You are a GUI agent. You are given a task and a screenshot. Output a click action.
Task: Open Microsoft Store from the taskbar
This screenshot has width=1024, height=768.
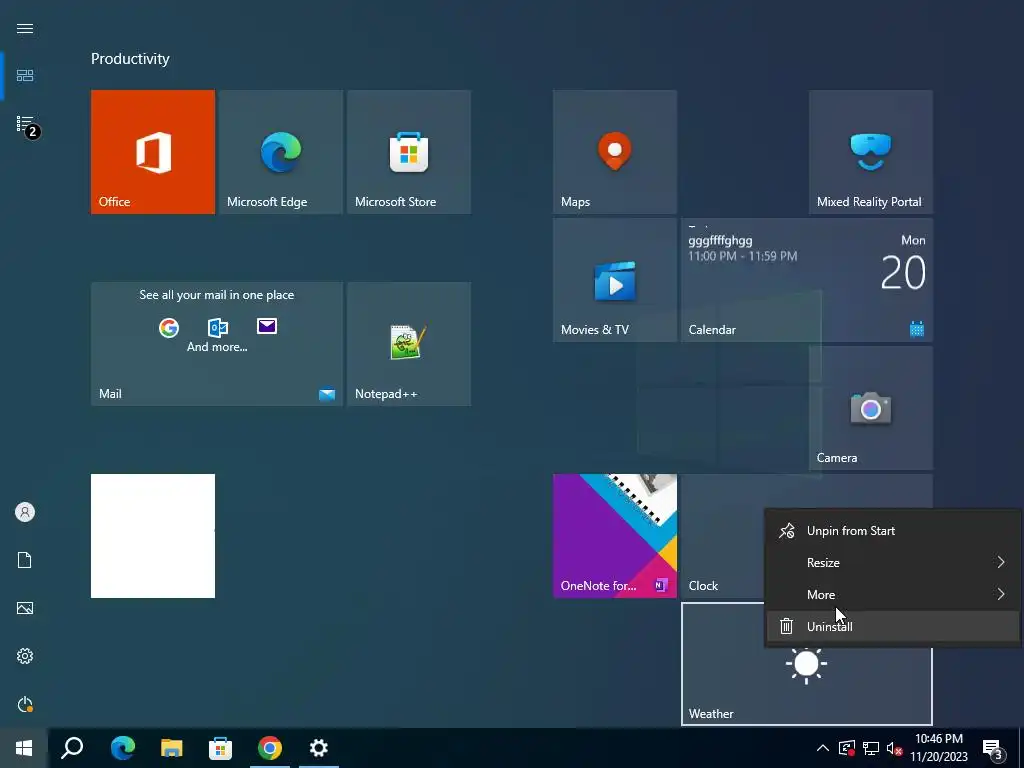pyautogui.click(x=221, y=748)
